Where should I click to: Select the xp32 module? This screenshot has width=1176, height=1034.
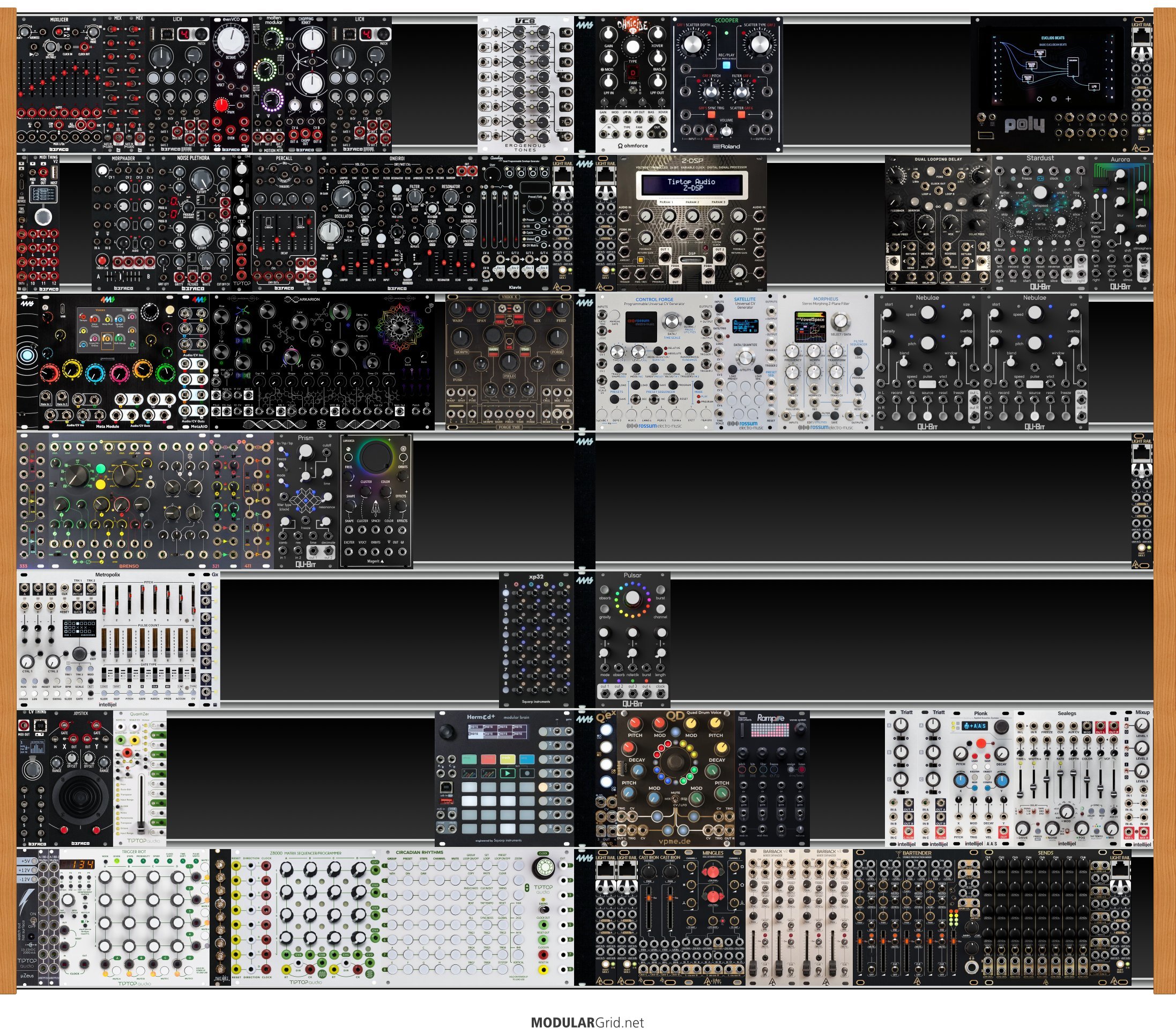(x=536, y=640)
